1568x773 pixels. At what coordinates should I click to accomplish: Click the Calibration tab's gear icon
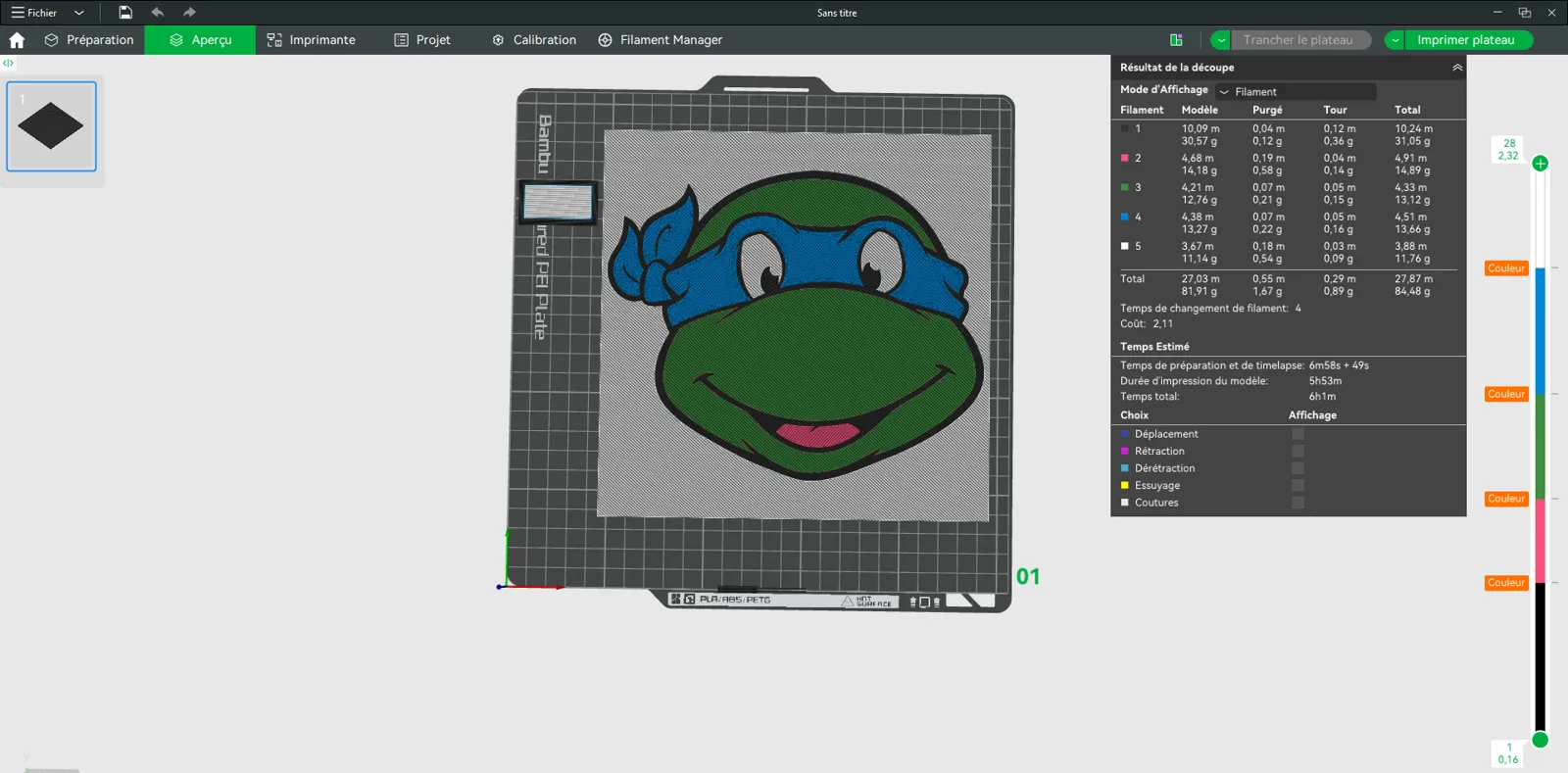(498, 40)
